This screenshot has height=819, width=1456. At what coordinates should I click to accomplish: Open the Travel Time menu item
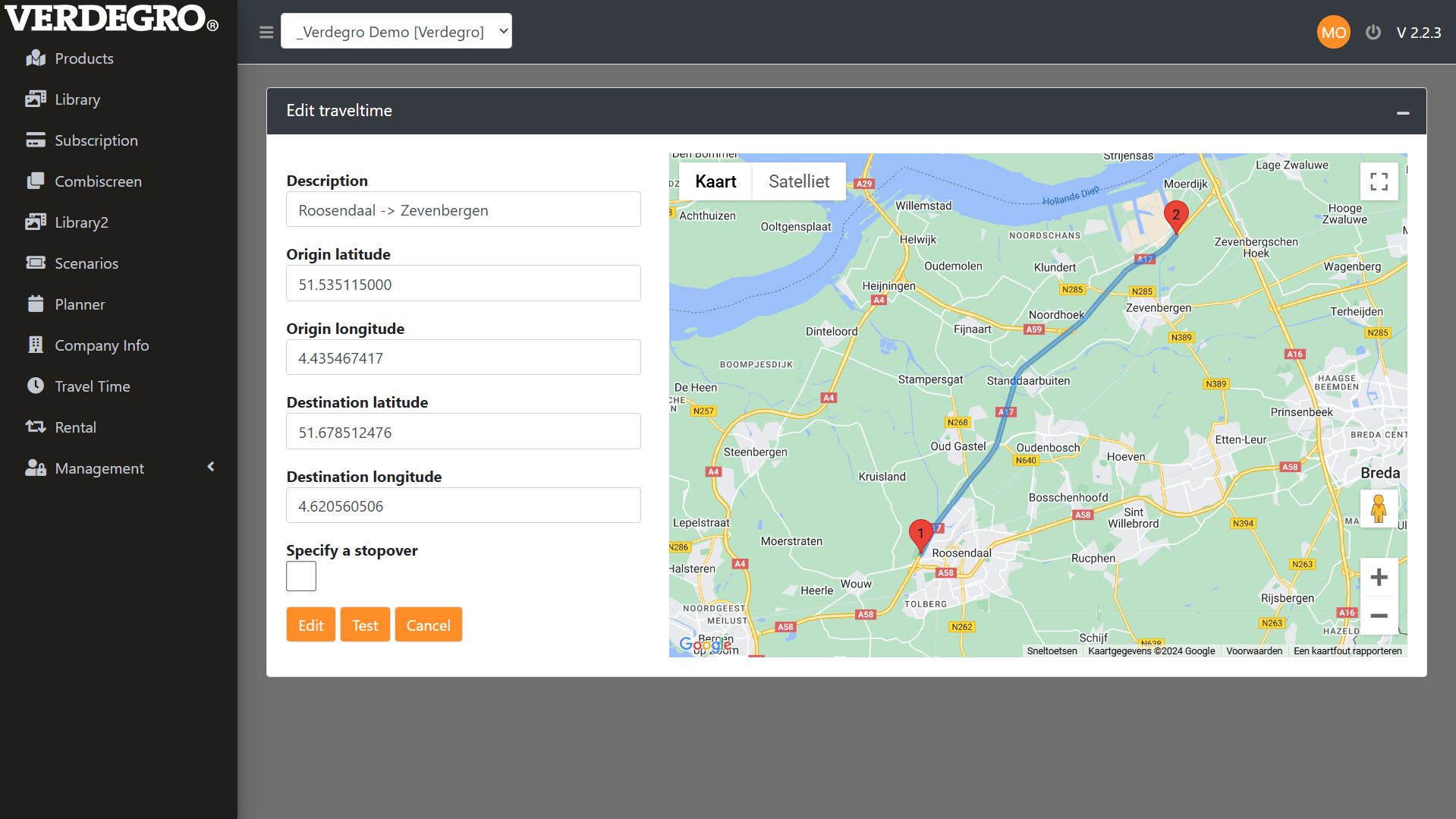(x=93, y=386)
